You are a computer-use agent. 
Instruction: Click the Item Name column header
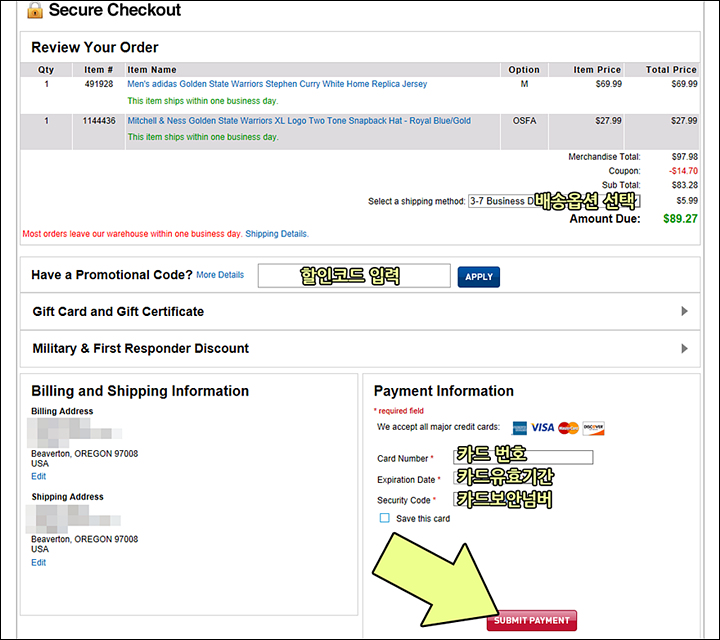152,70
